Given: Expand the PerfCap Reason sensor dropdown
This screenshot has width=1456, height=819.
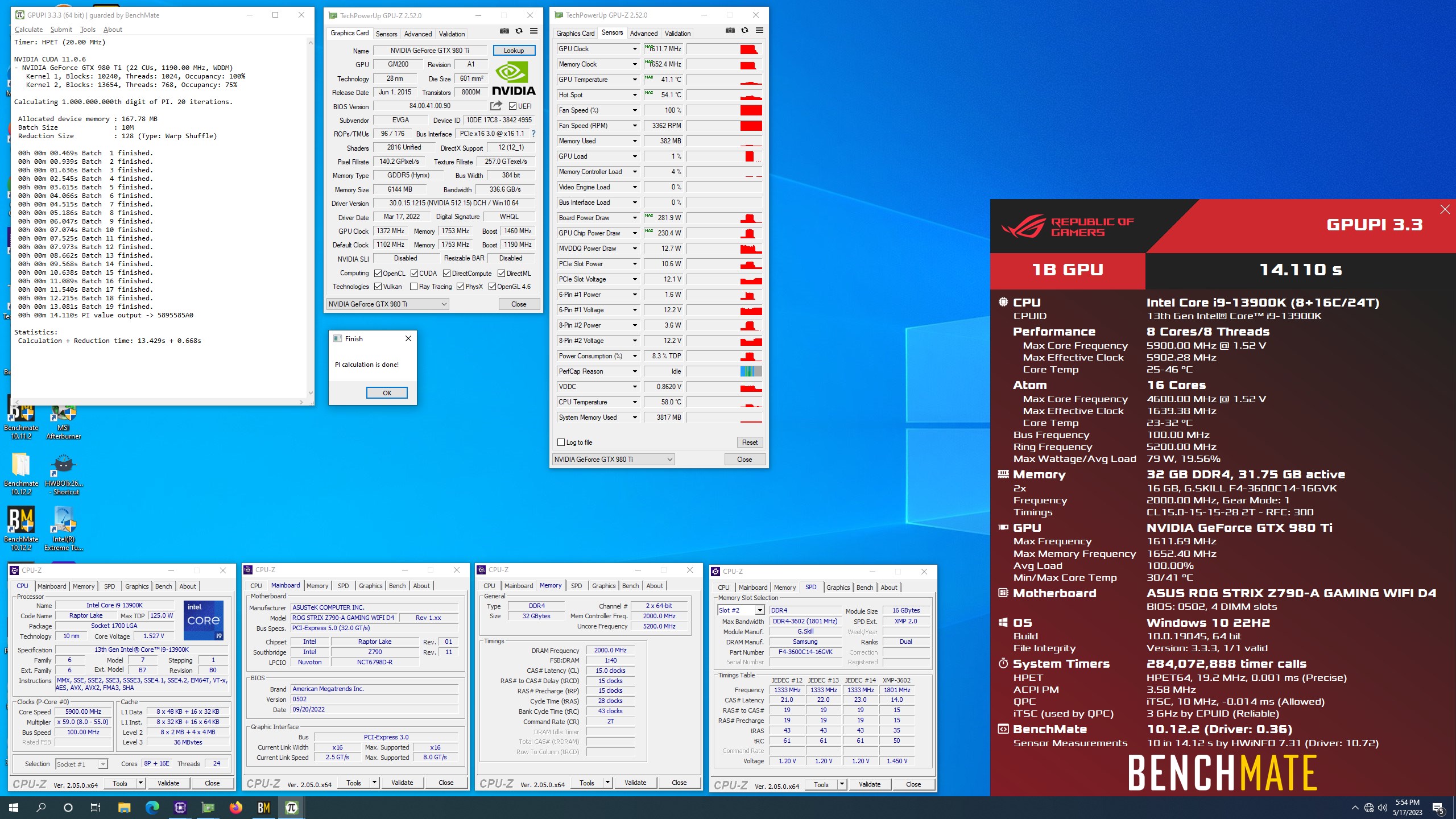Looking at the screenshot, I should pos(635,371).
